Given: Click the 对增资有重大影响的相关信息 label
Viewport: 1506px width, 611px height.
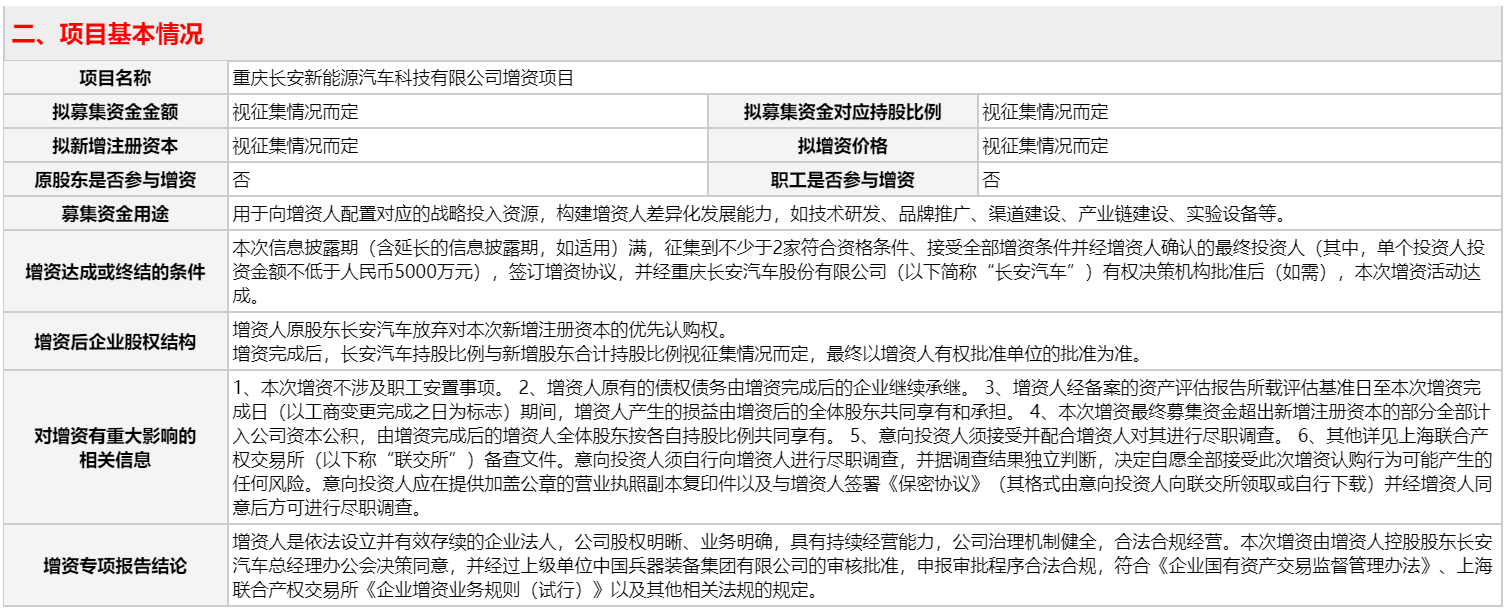Looking at the screenshot, I should (x=113, y=446).
